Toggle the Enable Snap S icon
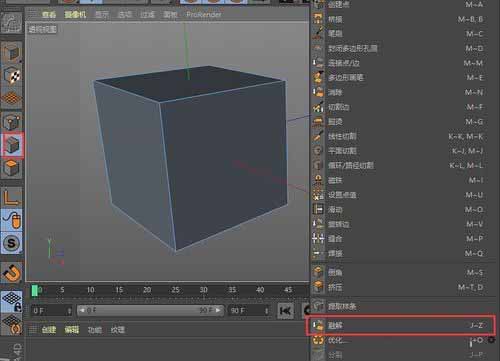The width and height of the screenshot is (500, 361). [12, 243]
